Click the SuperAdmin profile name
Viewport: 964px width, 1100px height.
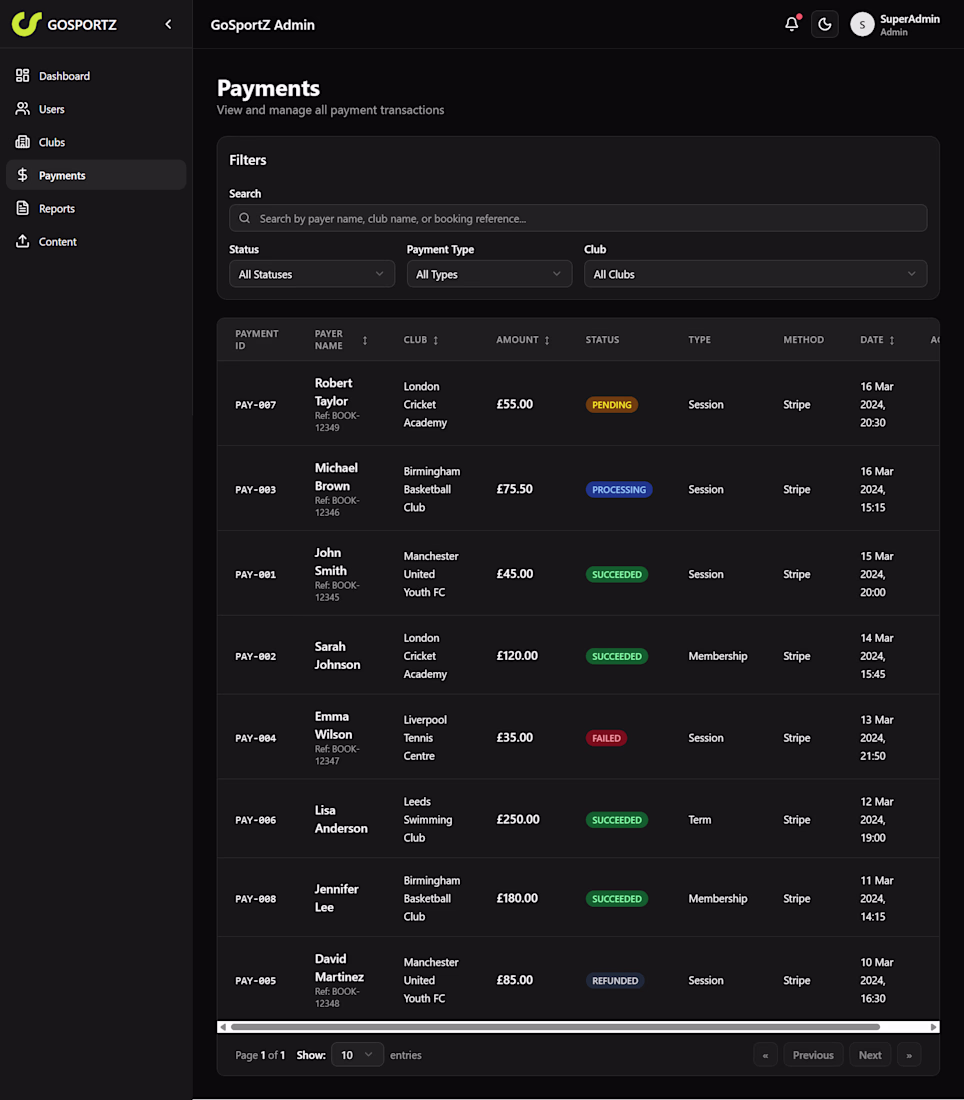tap(909, 19)
